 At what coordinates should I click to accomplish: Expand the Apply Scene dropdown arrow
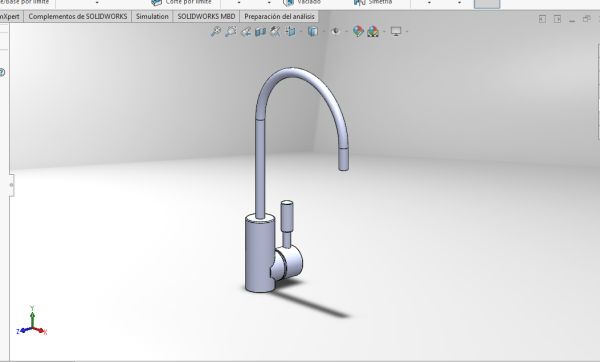pyautogui.click(x=384, y=32)
